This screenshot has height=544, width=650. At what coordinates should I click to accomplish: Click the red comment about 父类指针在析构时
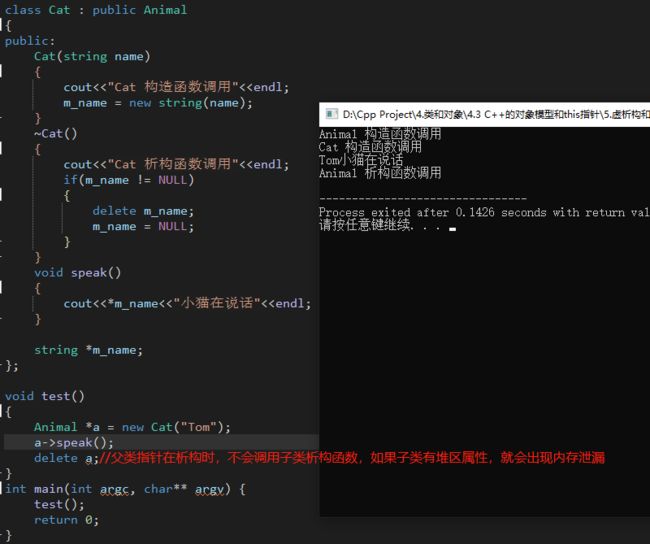point(352,458)
